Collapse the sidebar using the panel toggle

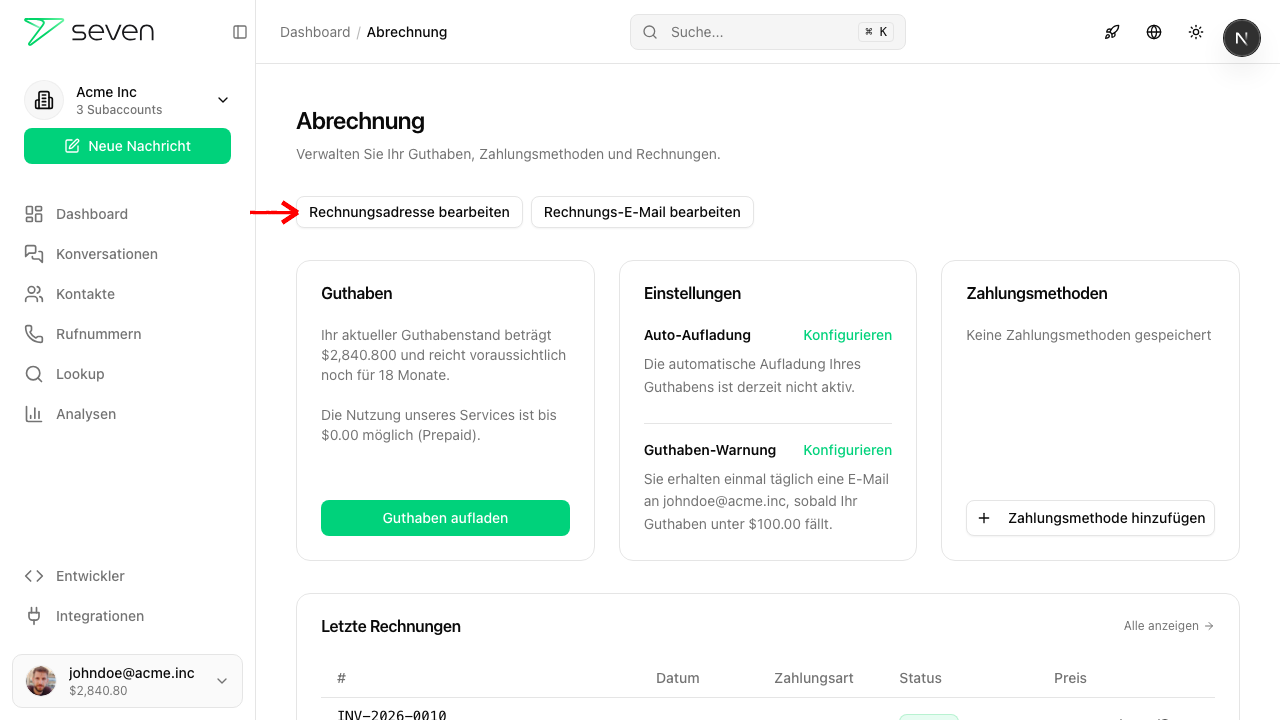pos(240,32)
